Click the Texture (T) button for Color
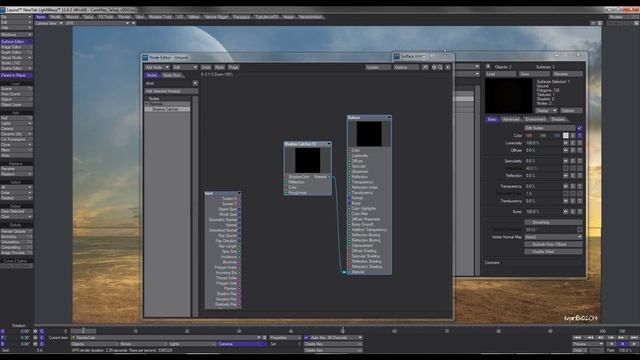This screenshot has width=640, height=360. (x=580, y=136)
